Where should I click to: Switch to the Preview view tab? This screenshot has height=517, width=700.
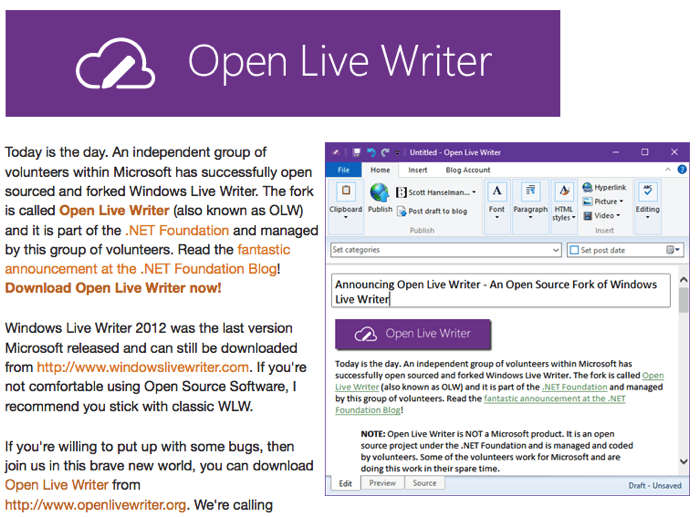pyautogui.click(x=383, y=483)
